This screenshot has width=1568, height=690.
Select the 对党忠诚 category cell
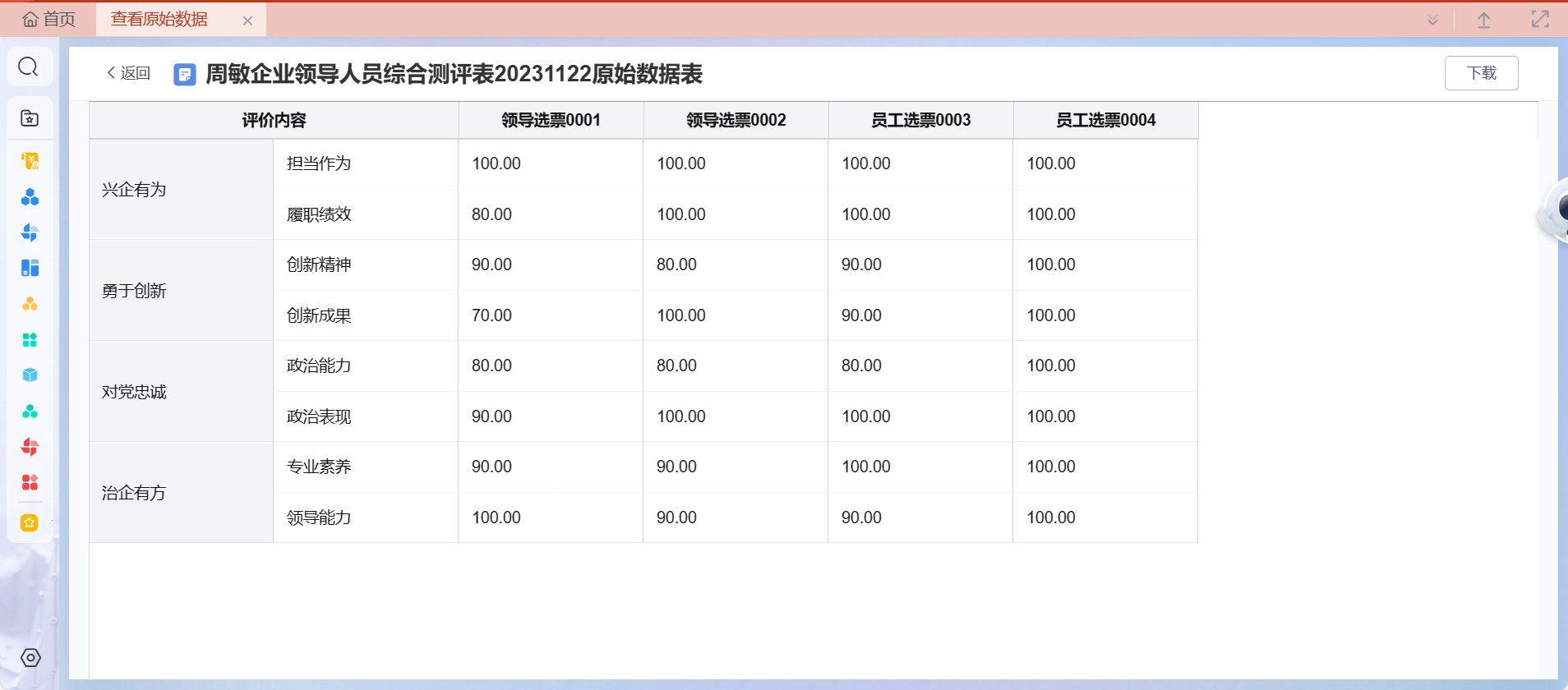(181, 391)
